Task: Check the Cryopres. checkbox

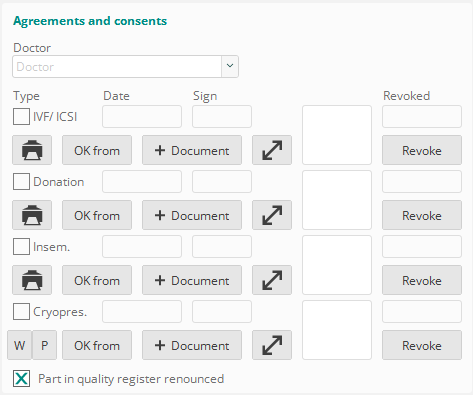Action: pyautogui.click(x=21, y=312)
